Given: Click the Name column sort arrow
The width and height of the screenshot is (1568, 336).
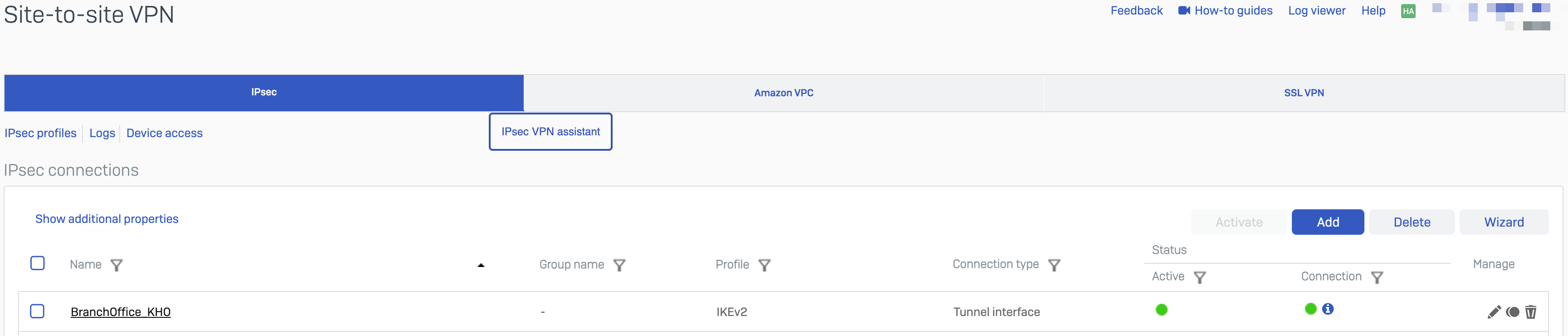Looking at the screenshot, I should coord(481,265).
